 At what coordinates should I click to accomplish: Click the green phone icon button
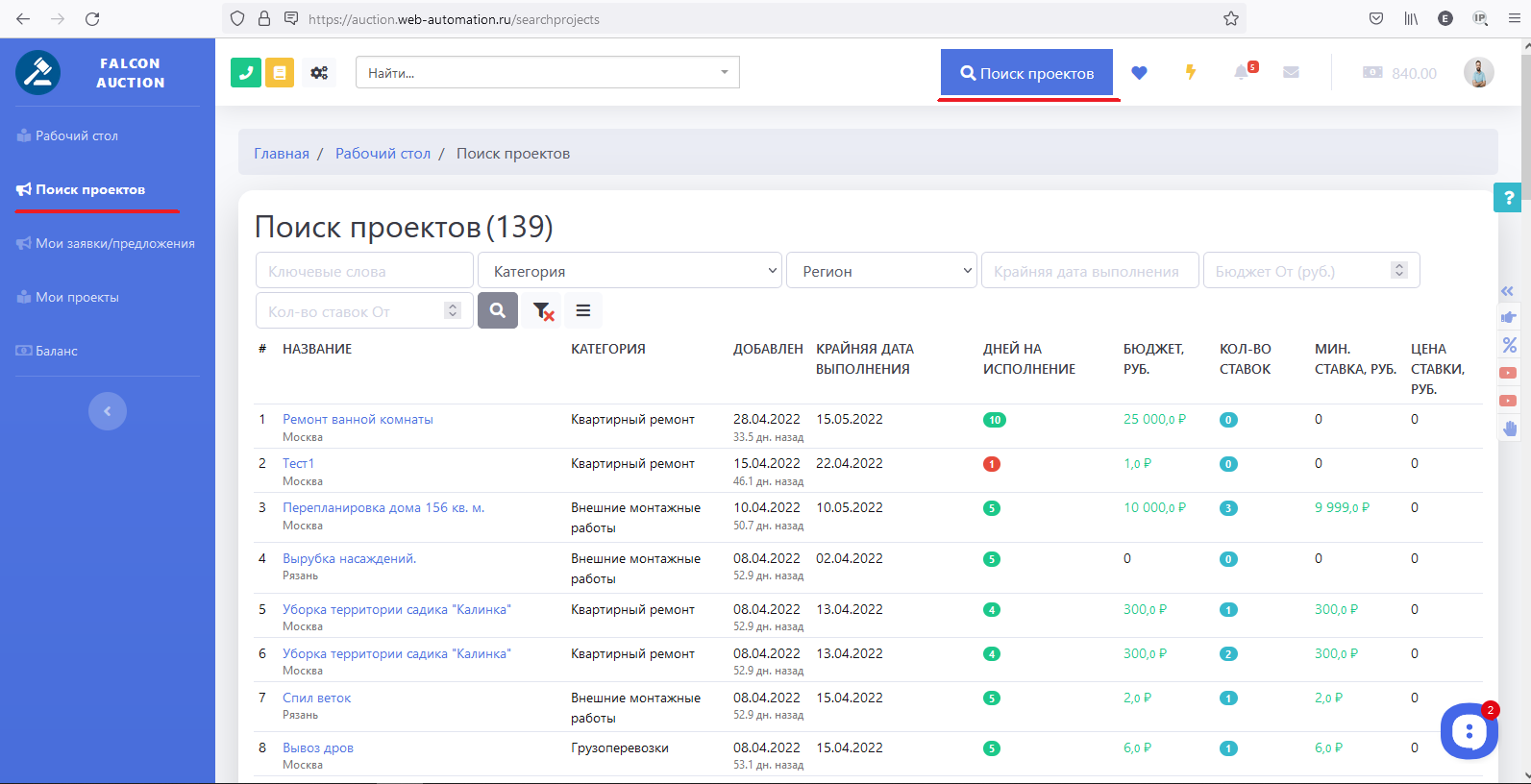coord(246,73)
